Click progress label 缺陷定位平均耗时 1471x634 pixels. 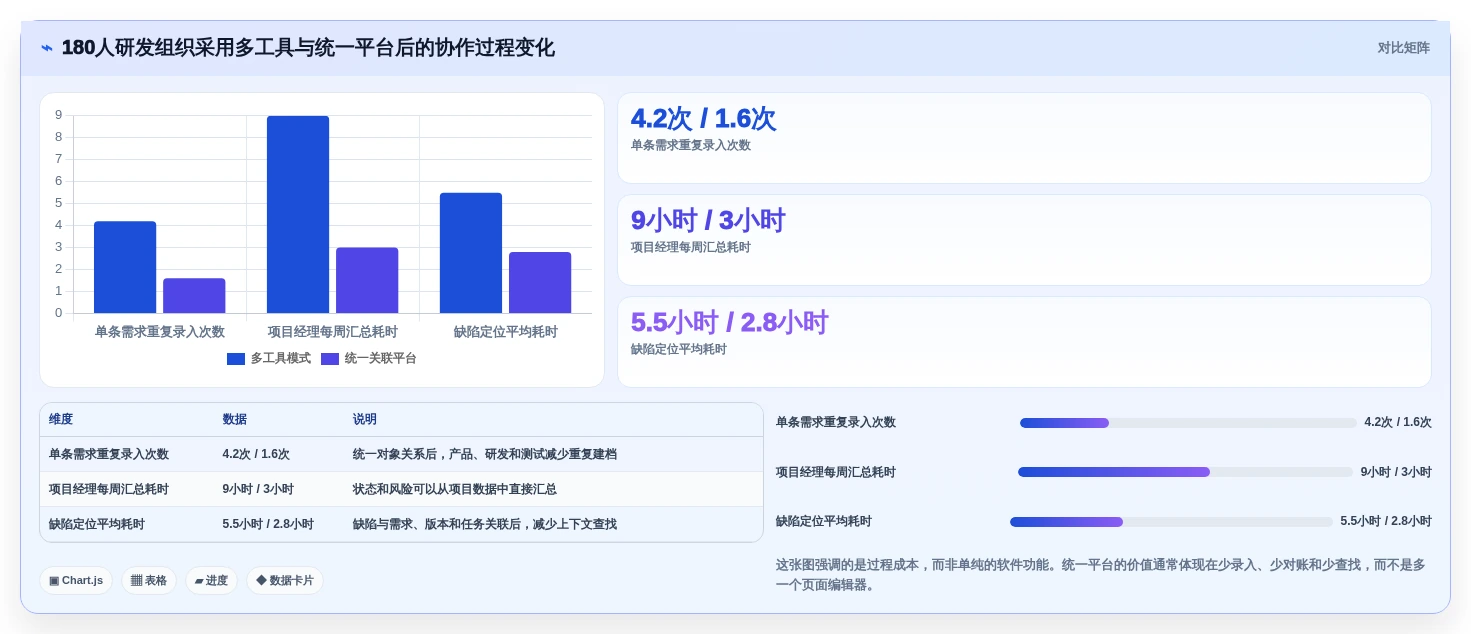point(824,521)
